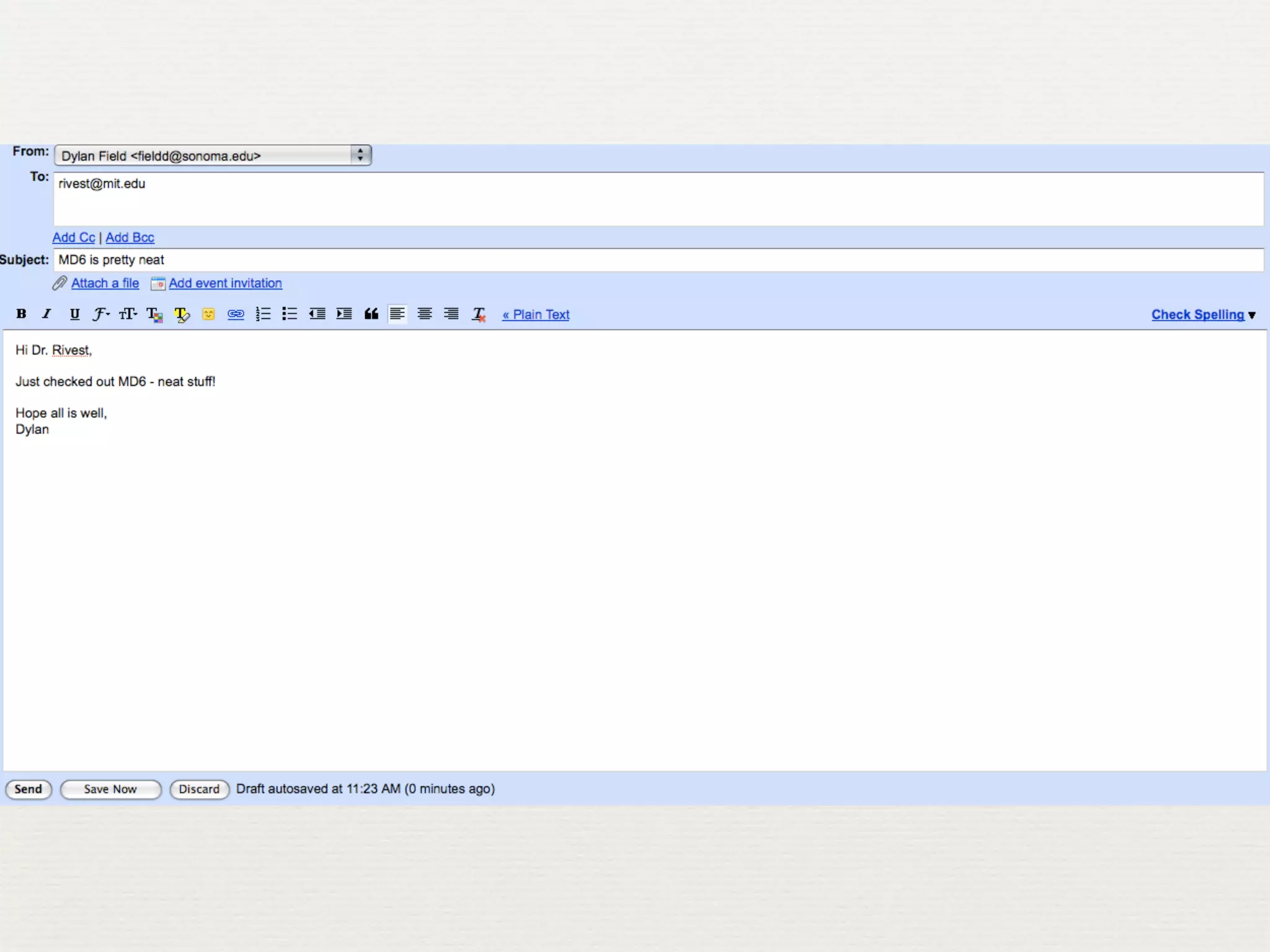This screenshot has height=952, width=1270.
Task: Center-align the text
Action: tap(425, 314)
